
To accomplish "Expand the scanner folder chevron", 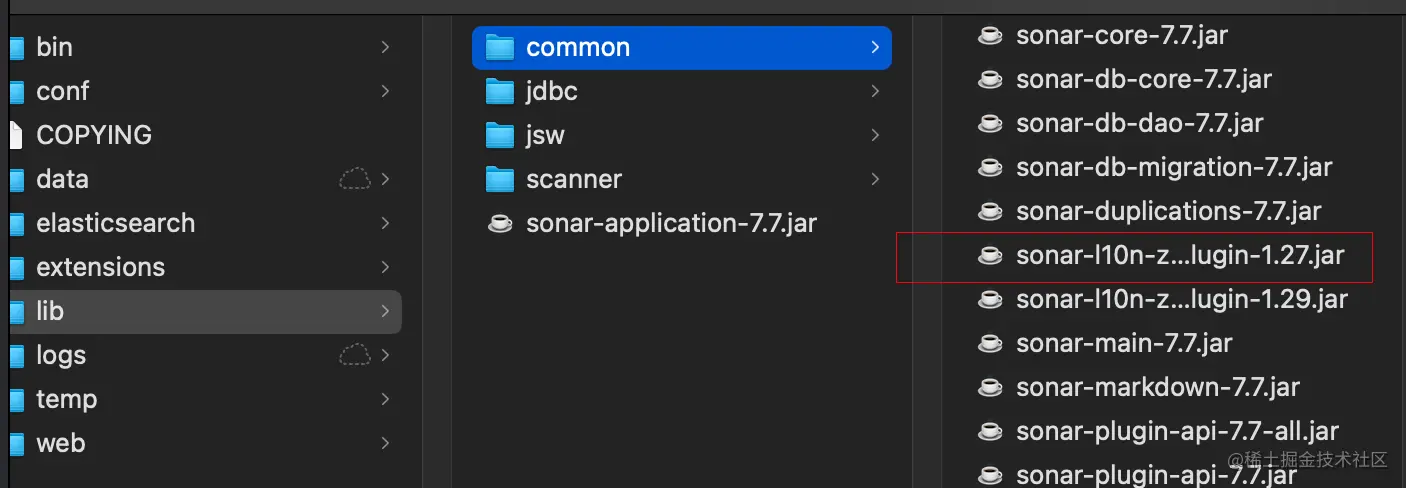I will [x=875, y=179].
